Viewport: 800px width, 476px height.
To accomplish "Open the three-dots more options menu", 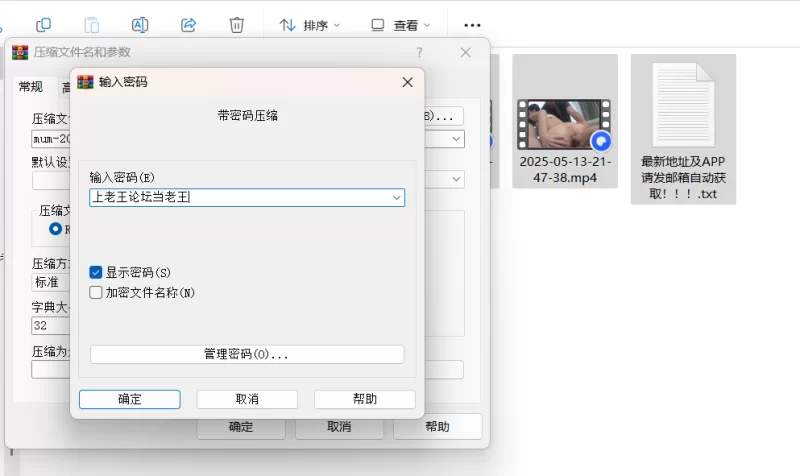I will pos(472,25).
